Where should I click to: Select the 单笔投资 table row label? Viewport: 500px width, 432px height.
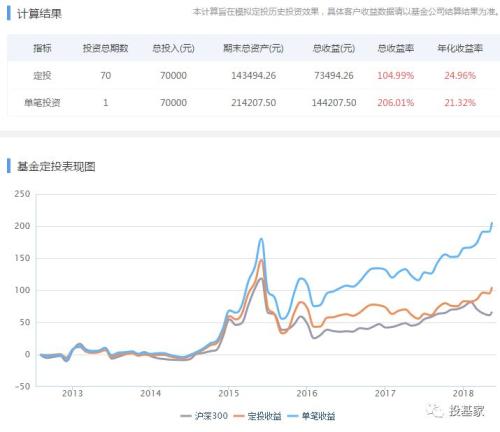click(x=42, y=102)
